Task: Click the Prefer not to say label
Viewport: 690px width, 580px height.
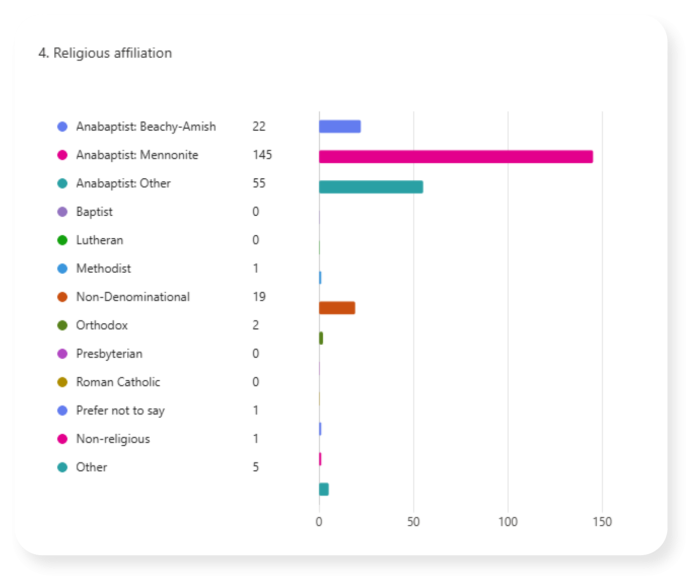Action: coord(120,411)
